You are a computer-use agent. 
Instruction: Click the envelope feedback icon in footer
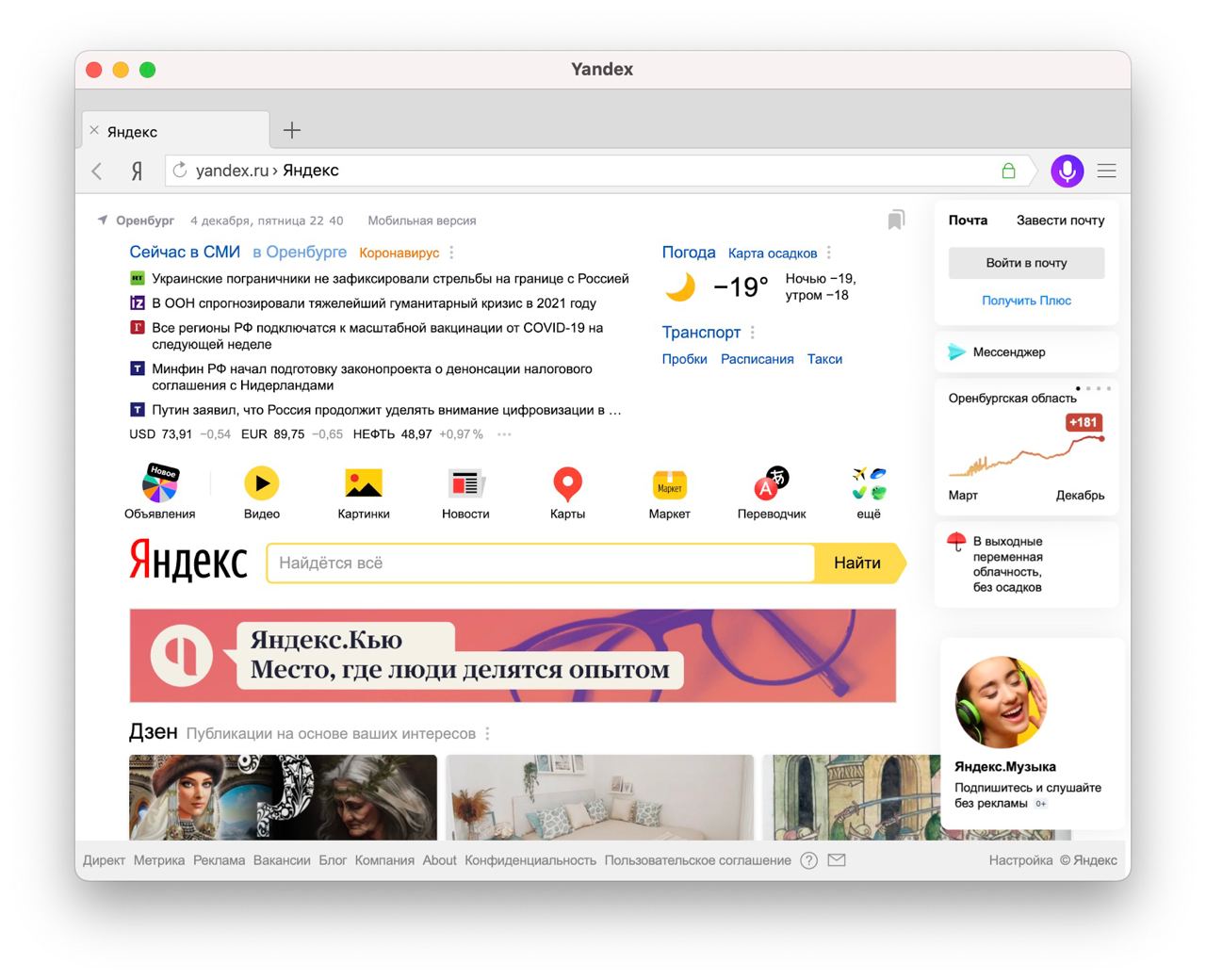point(837,859)
